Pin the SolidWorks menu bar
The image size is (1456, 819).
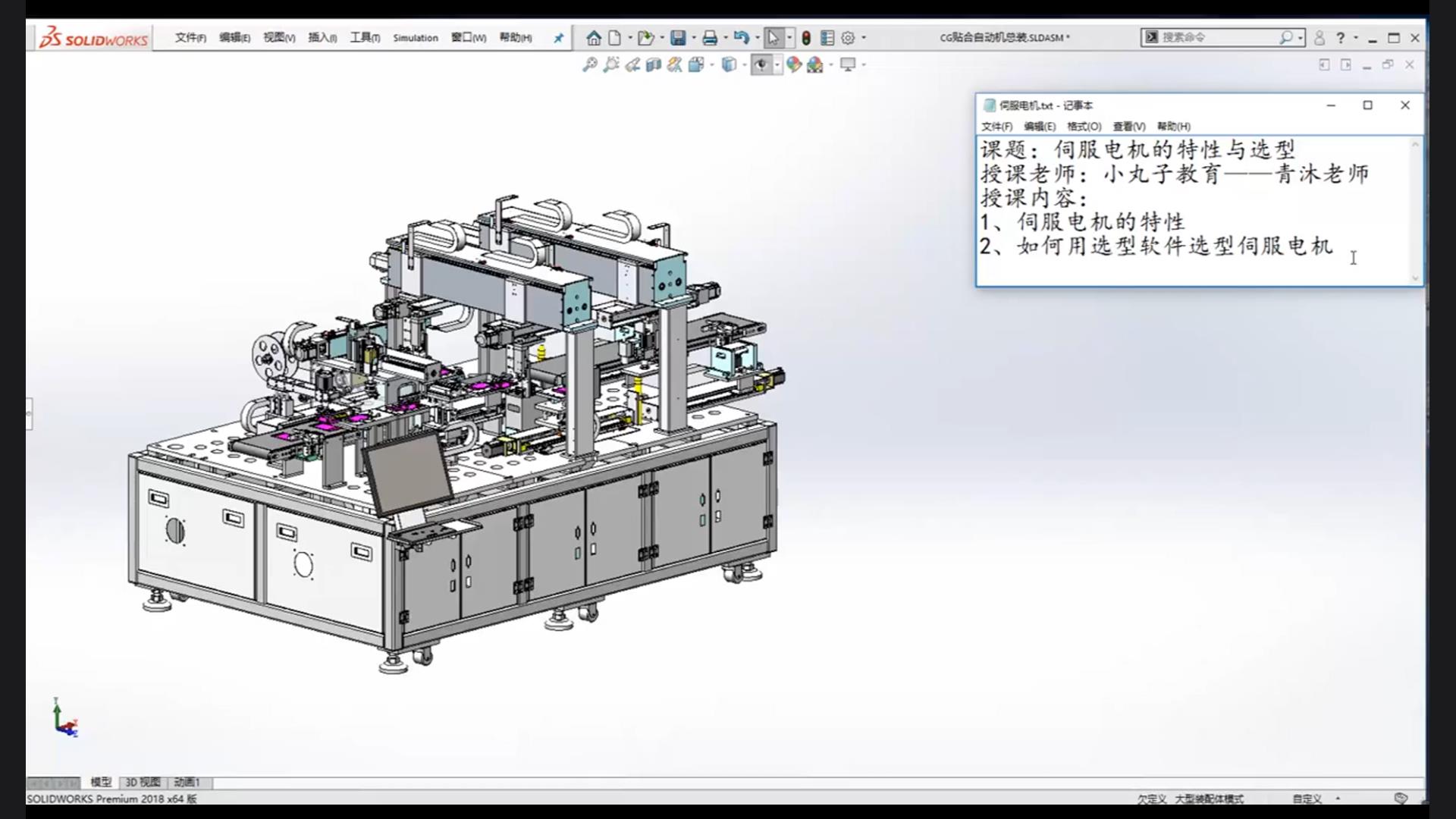click(559, 38)
